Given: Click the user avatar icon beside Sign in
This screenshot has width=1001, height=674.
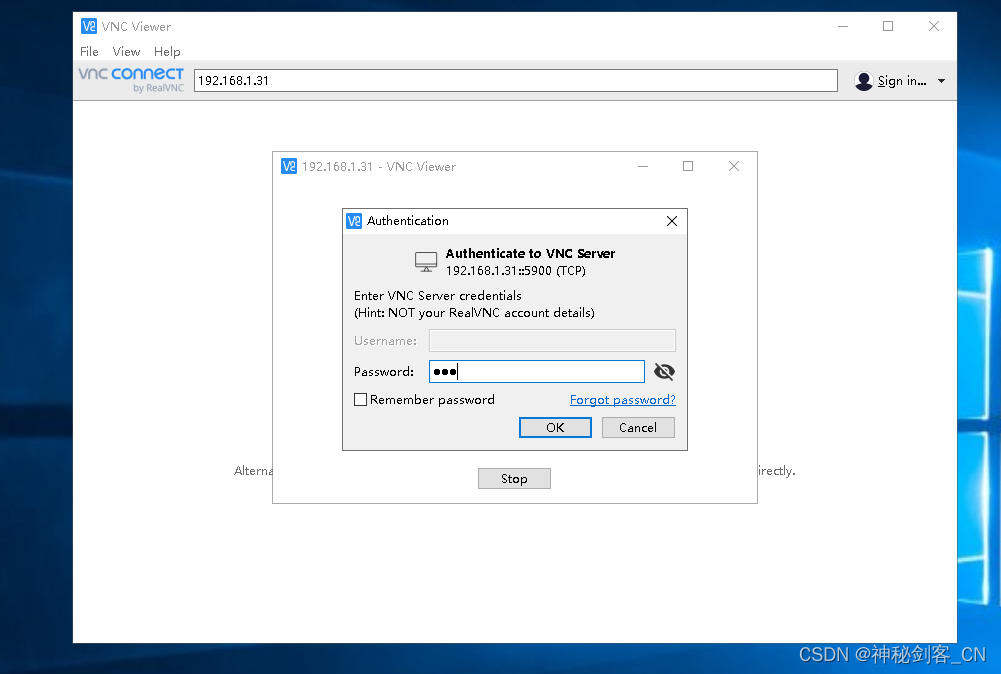Looking at the screenshot, I should (864, 81).
